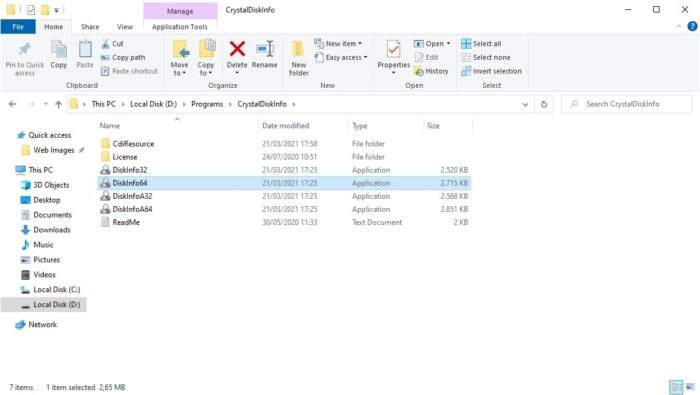Click Select none
This screenshot has width=700, height=395.
pyautogui.click(x=486, y=58)
